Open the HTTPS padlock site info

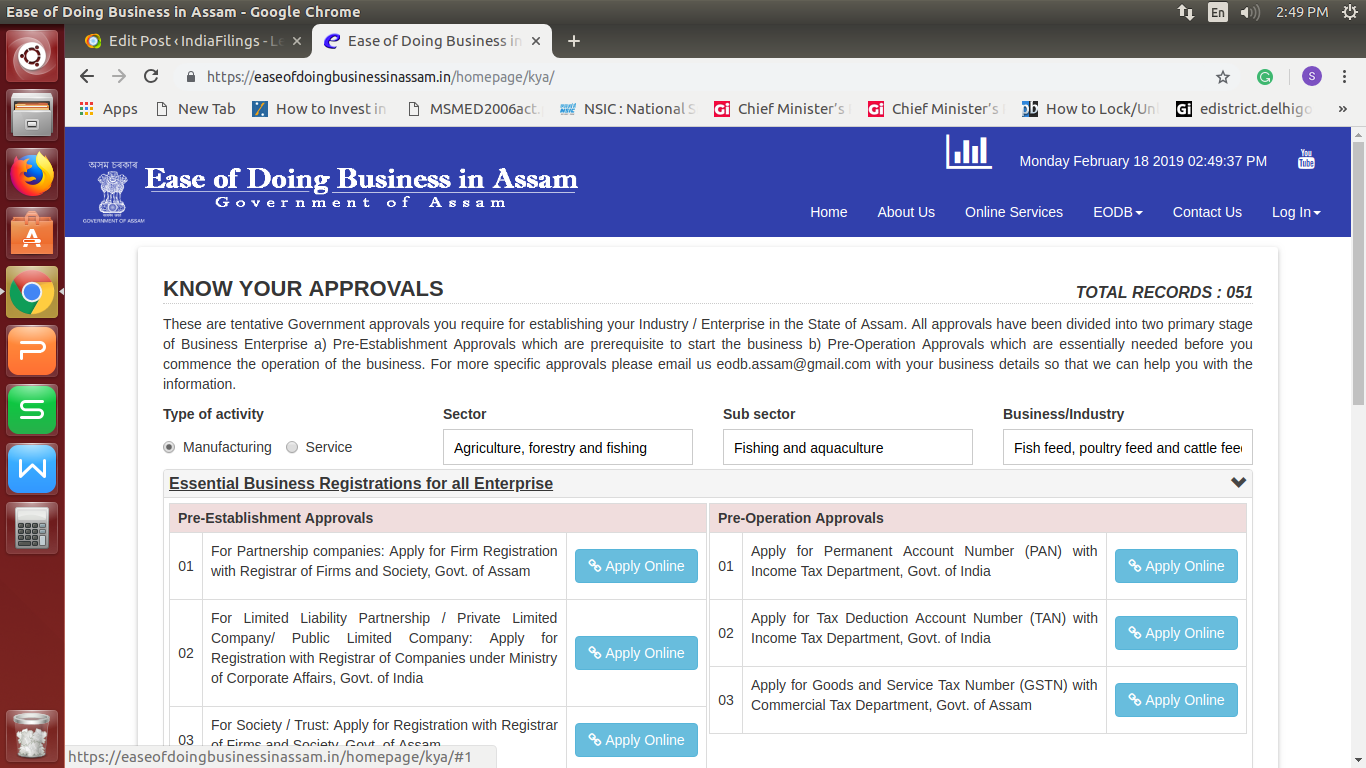[x=188, y=76]
